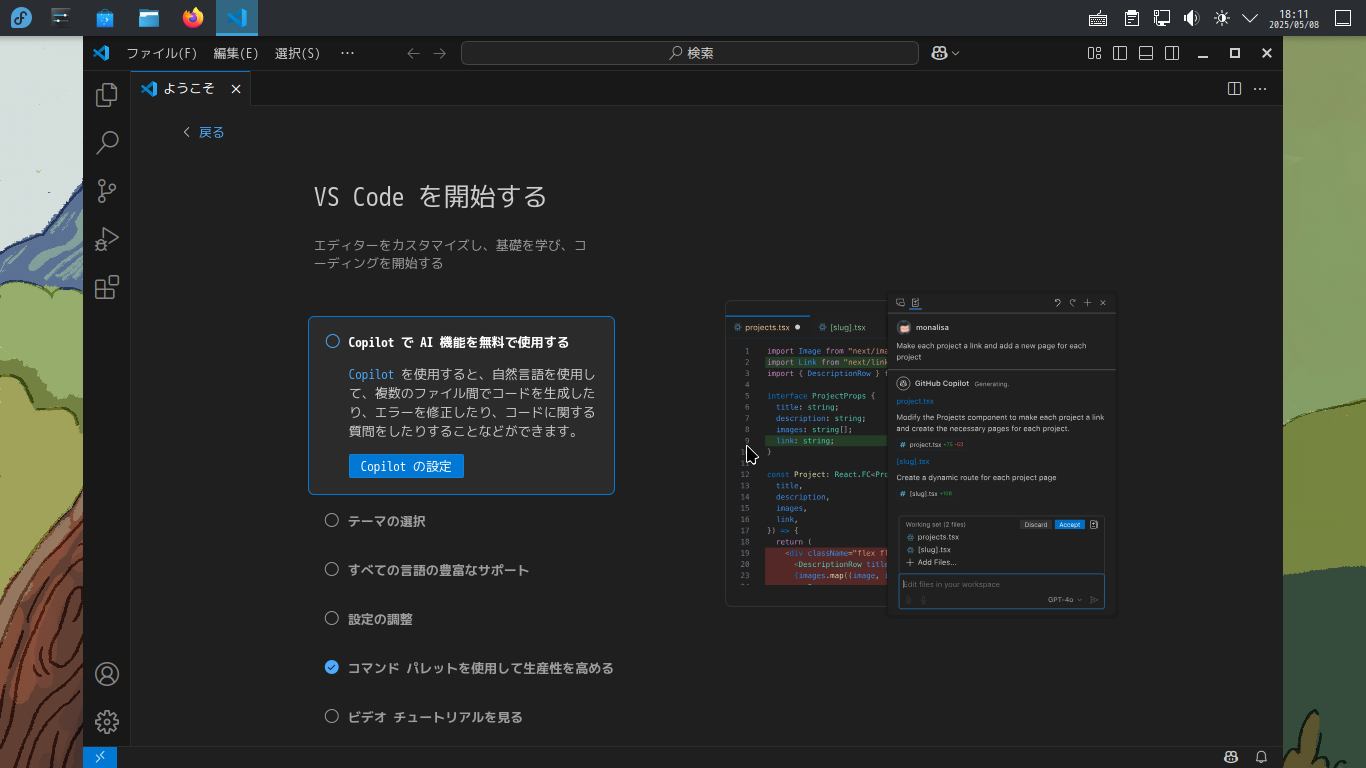
Task: Open the overflow menu (…) in menu bar
Action: (x=347, y=53)
